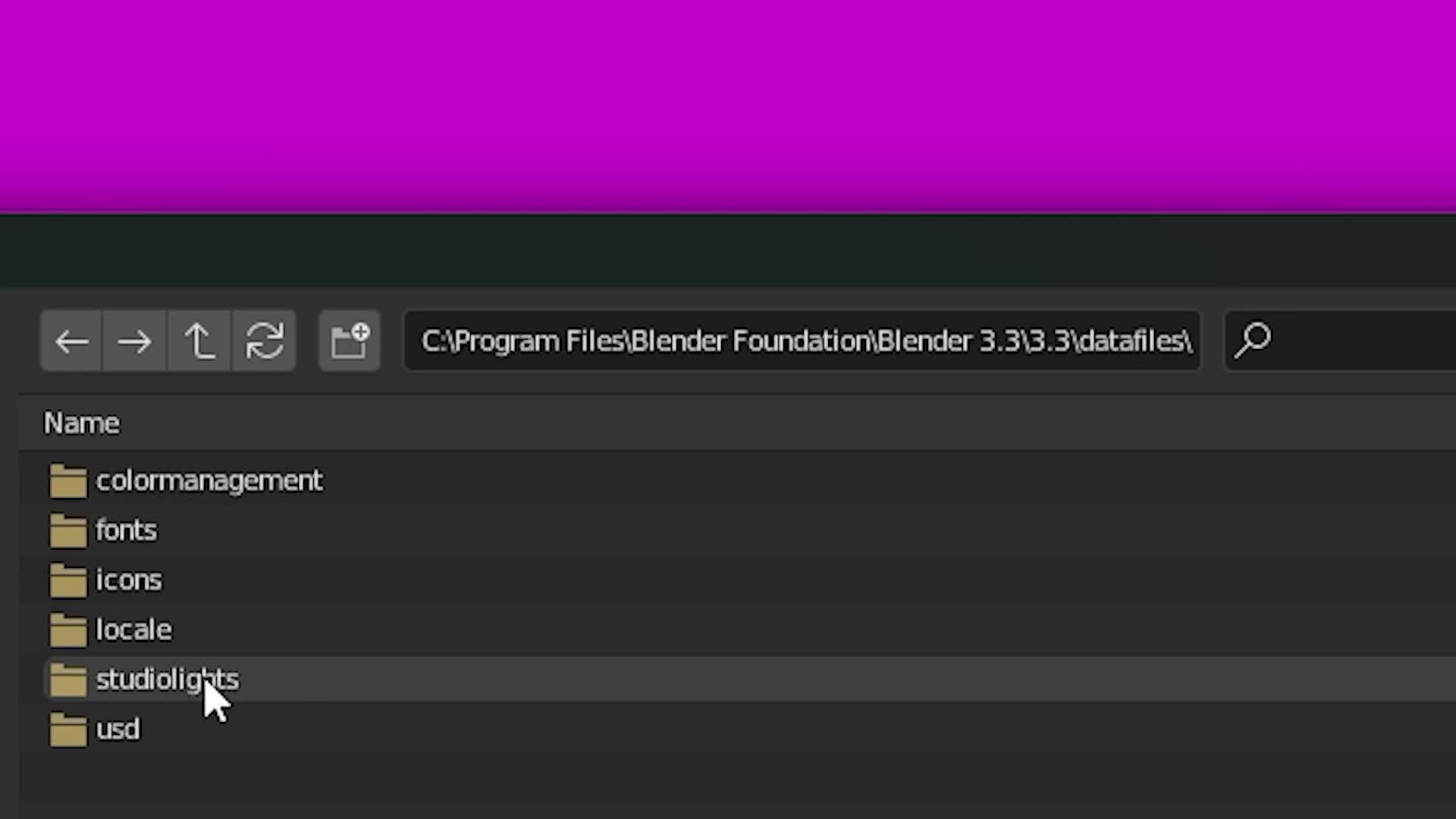Select the colormanagement folder icon
The width and height of the screenshot is (1456, 819).
[x=68, y=481]
